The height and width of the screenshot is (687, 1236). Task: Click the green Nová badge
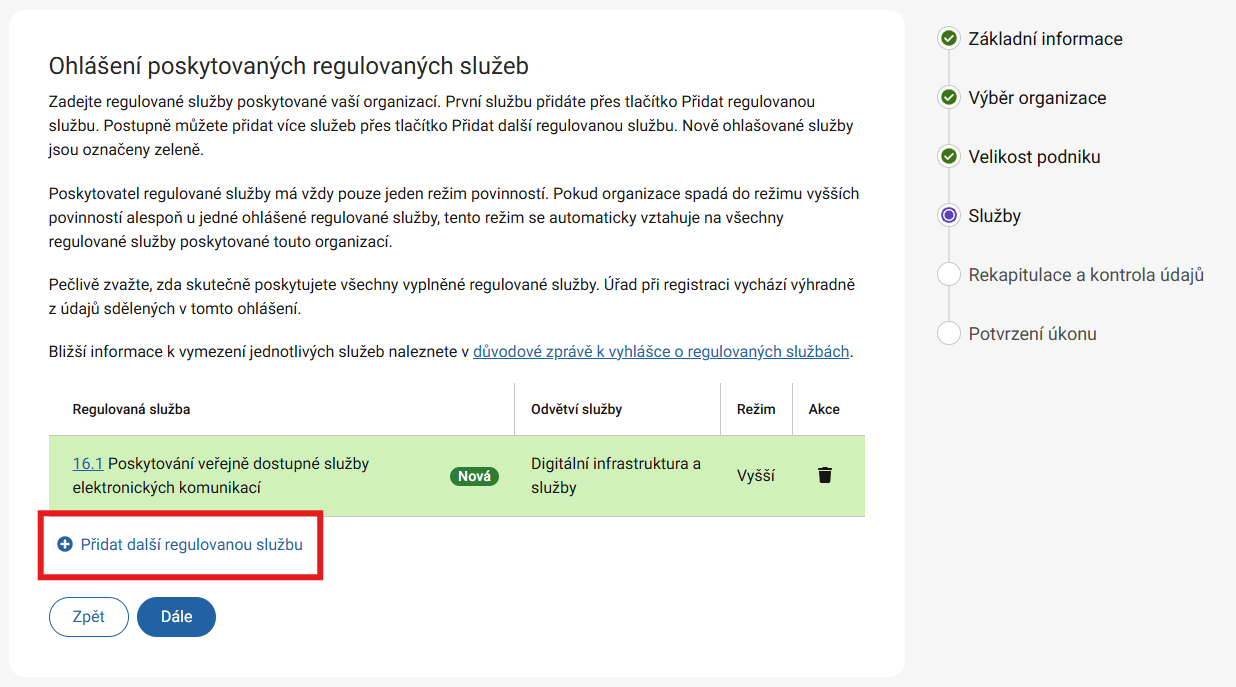474,476
